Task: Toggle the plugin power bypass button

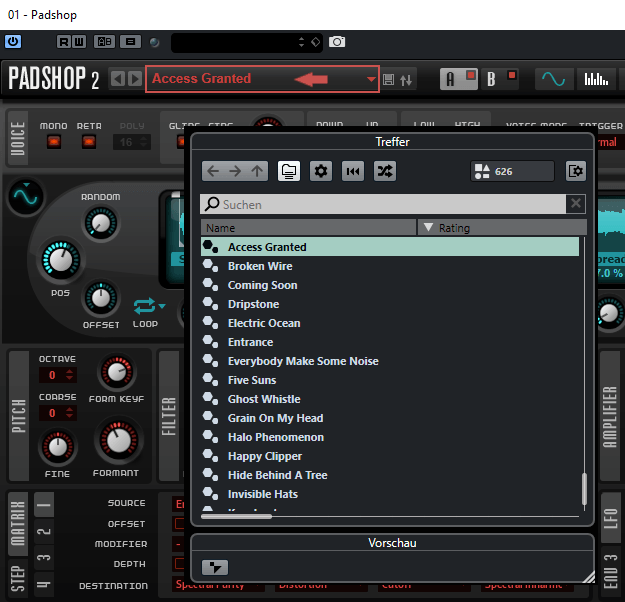Action: (13, 41)
